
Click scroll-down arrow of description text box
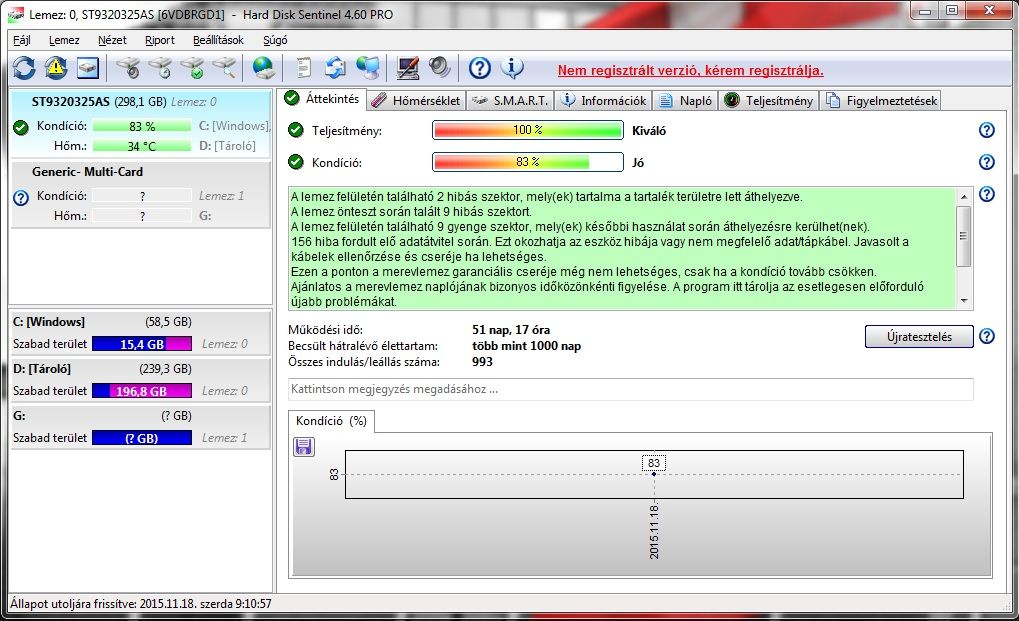(964, 301)
